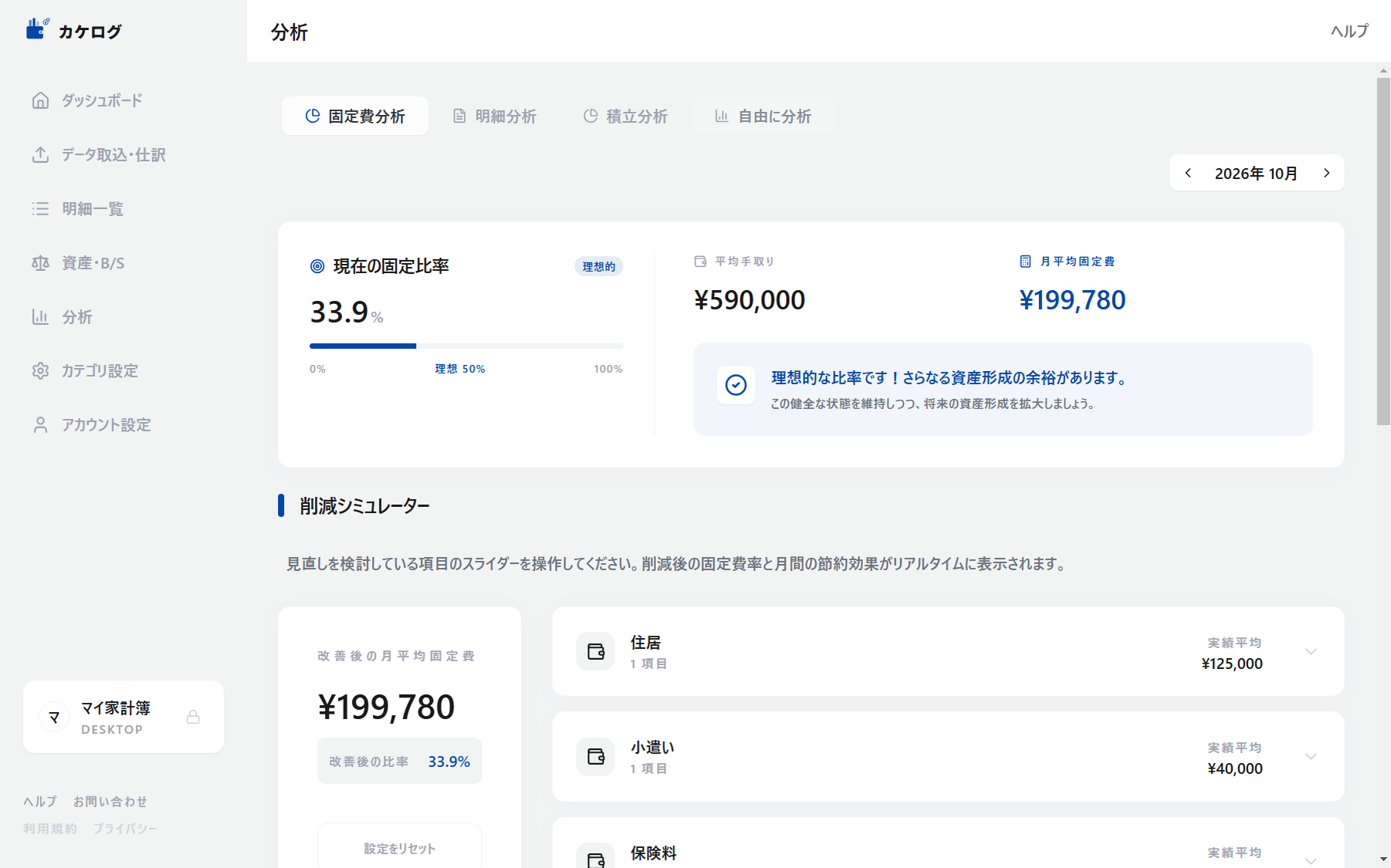Click the 削減シミュレーター section heading
1391x868 pixels.
[x=364, y=505]
